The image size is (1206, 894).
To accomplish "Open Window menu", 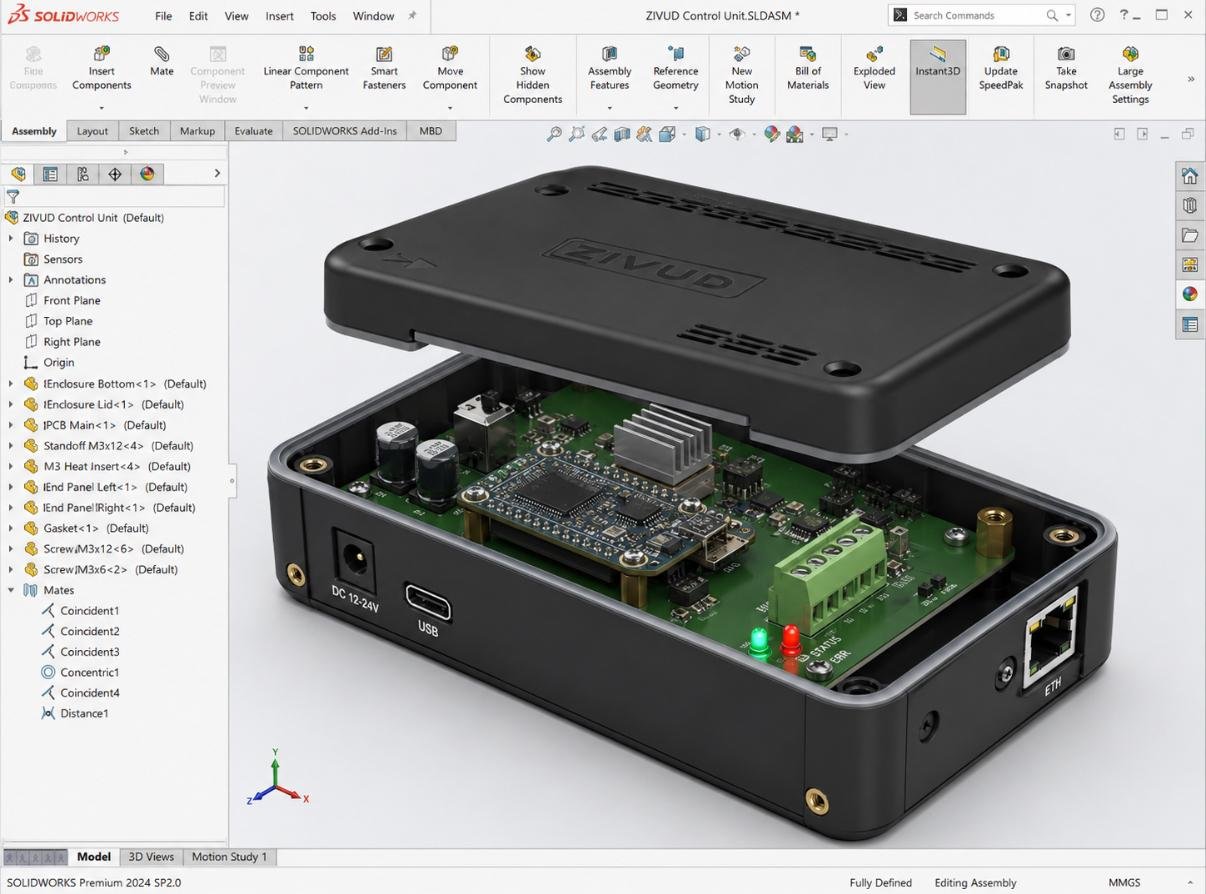I will [x=373, y=16].
